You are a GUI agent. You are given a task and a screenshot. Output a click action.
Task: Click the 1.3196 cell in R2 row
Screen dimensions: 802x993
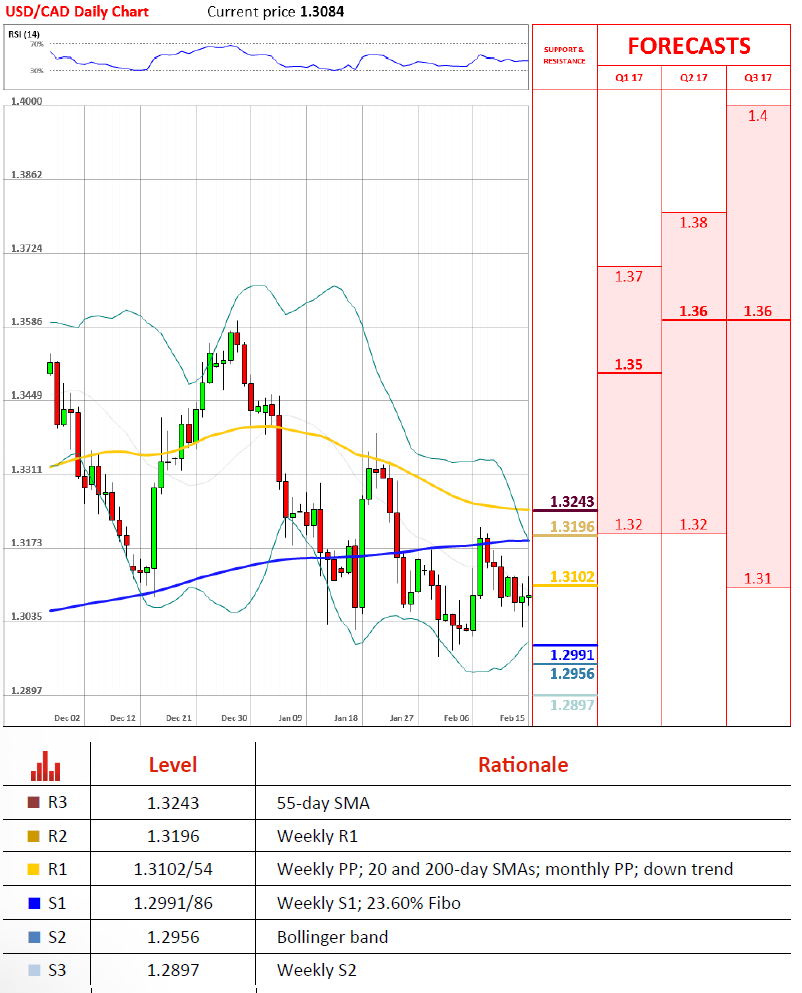click(x=173, y=837)
